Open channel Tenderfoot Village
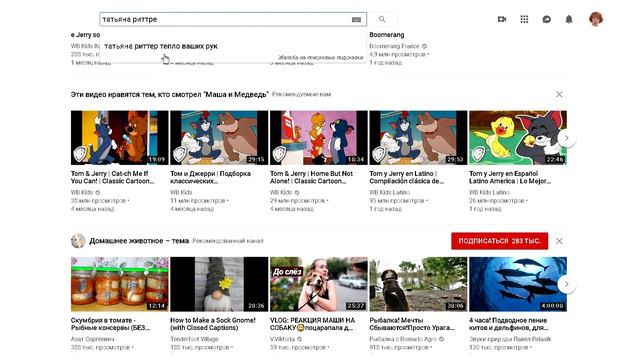The image size is (640, 360). (x=194, y=339)
